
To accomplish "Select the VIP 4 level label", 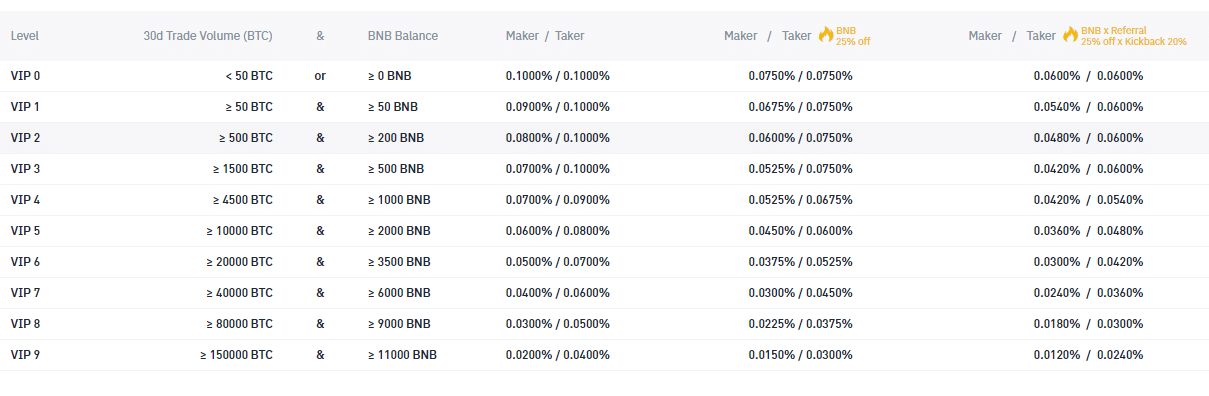I will click(x=26, y=200).
